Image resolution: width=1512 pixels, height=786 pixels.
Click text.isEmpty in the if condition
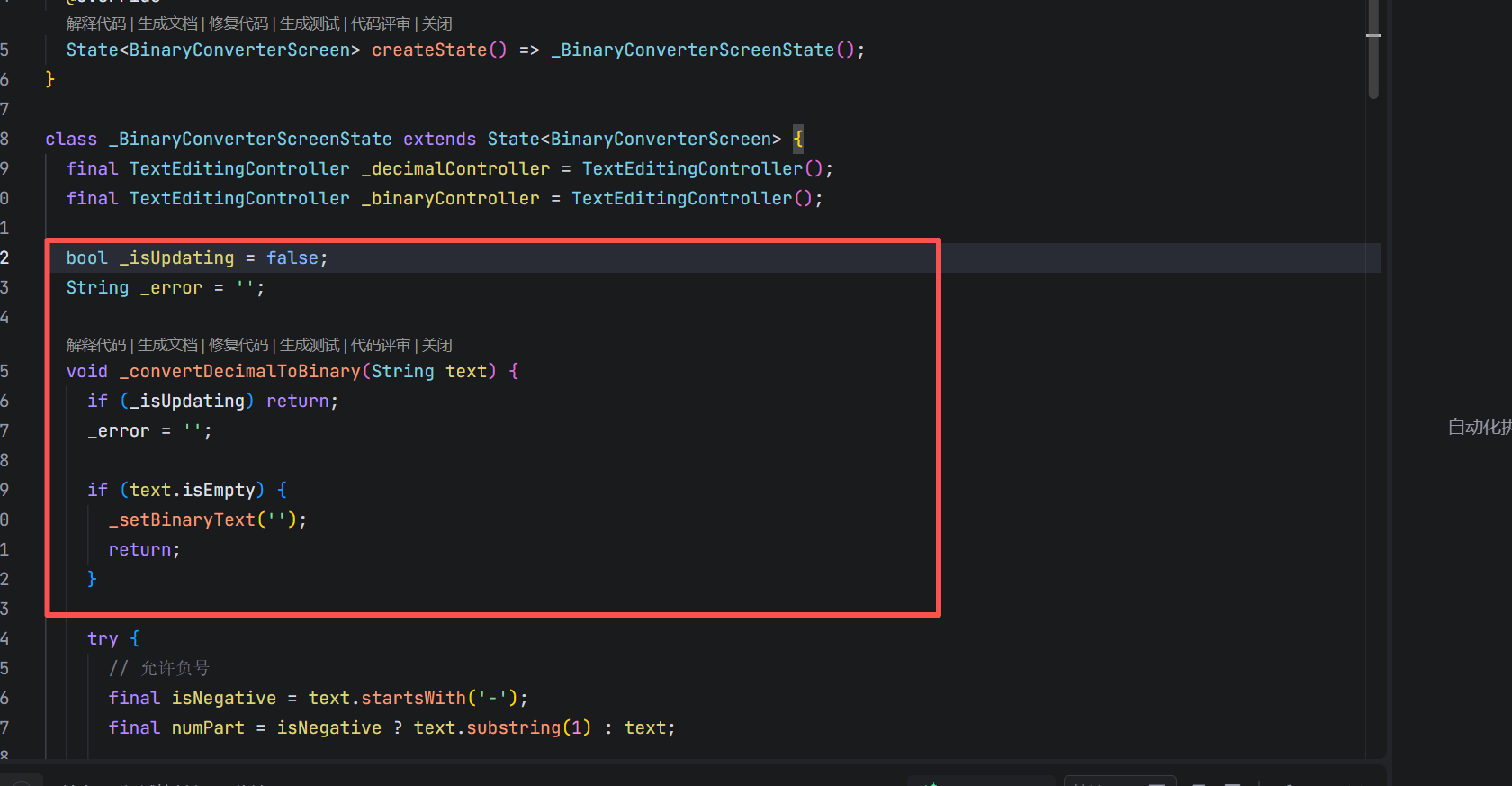pyautogui.click(x=193, y=490)
